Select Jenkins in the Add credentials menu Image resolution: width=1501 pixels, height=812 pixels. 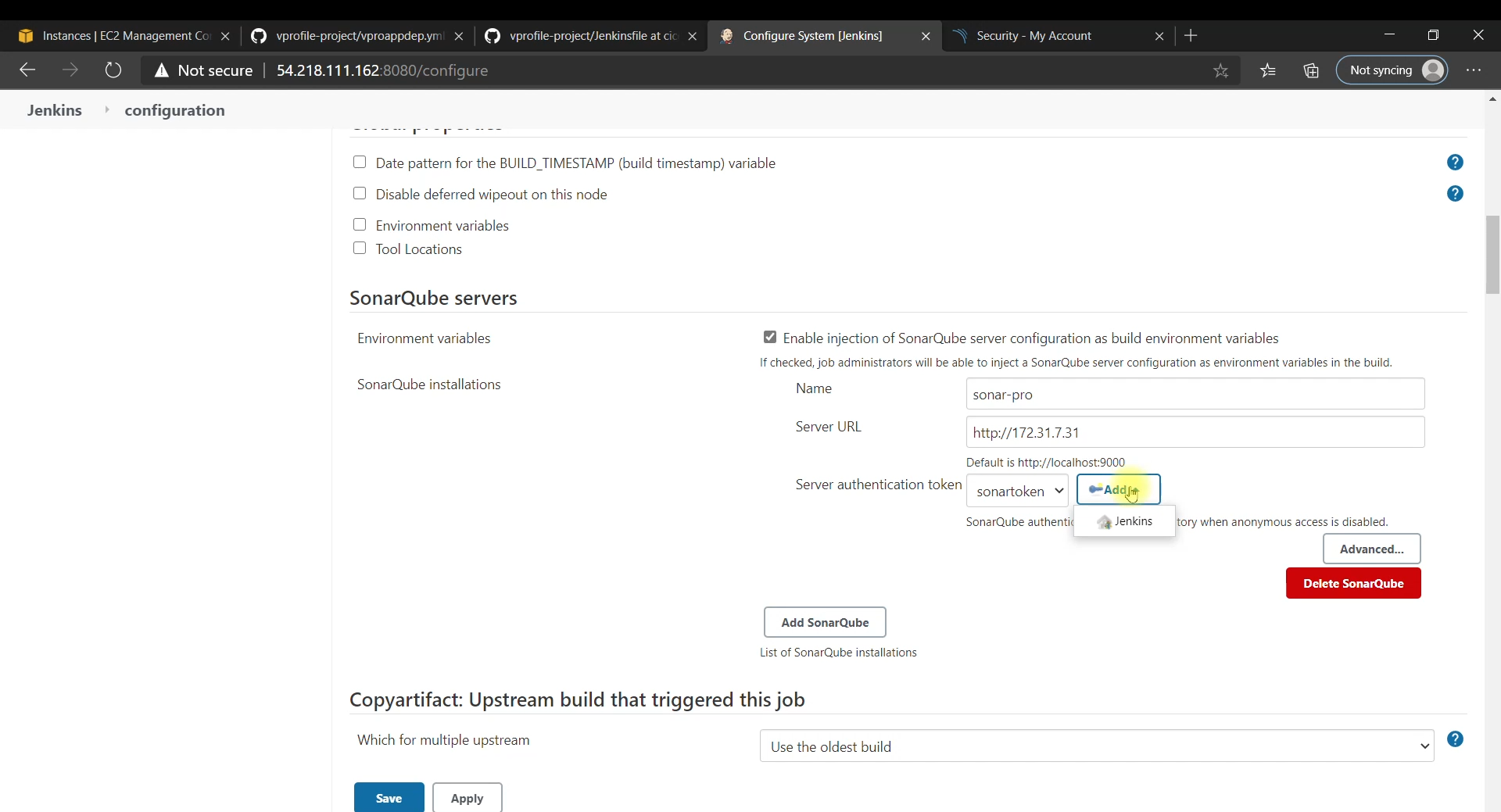point(1124,521)
